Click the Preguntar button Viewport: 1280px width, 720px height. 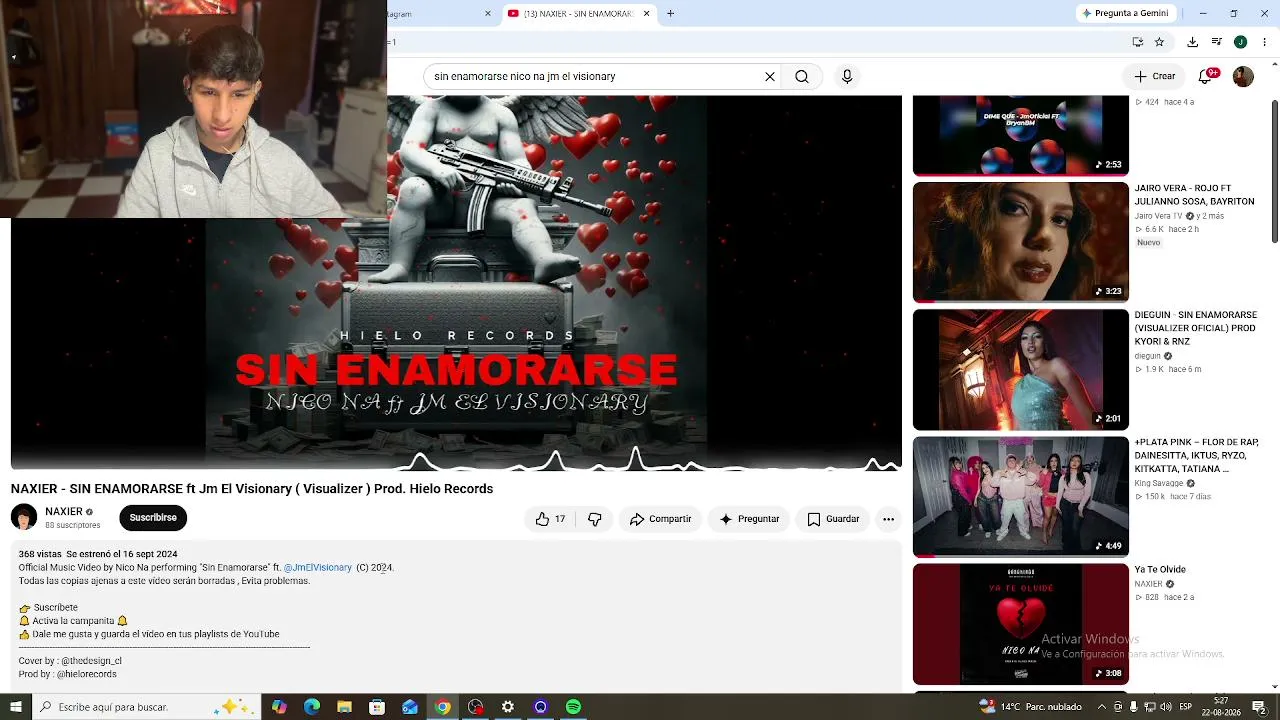click(x=749, y=519)
